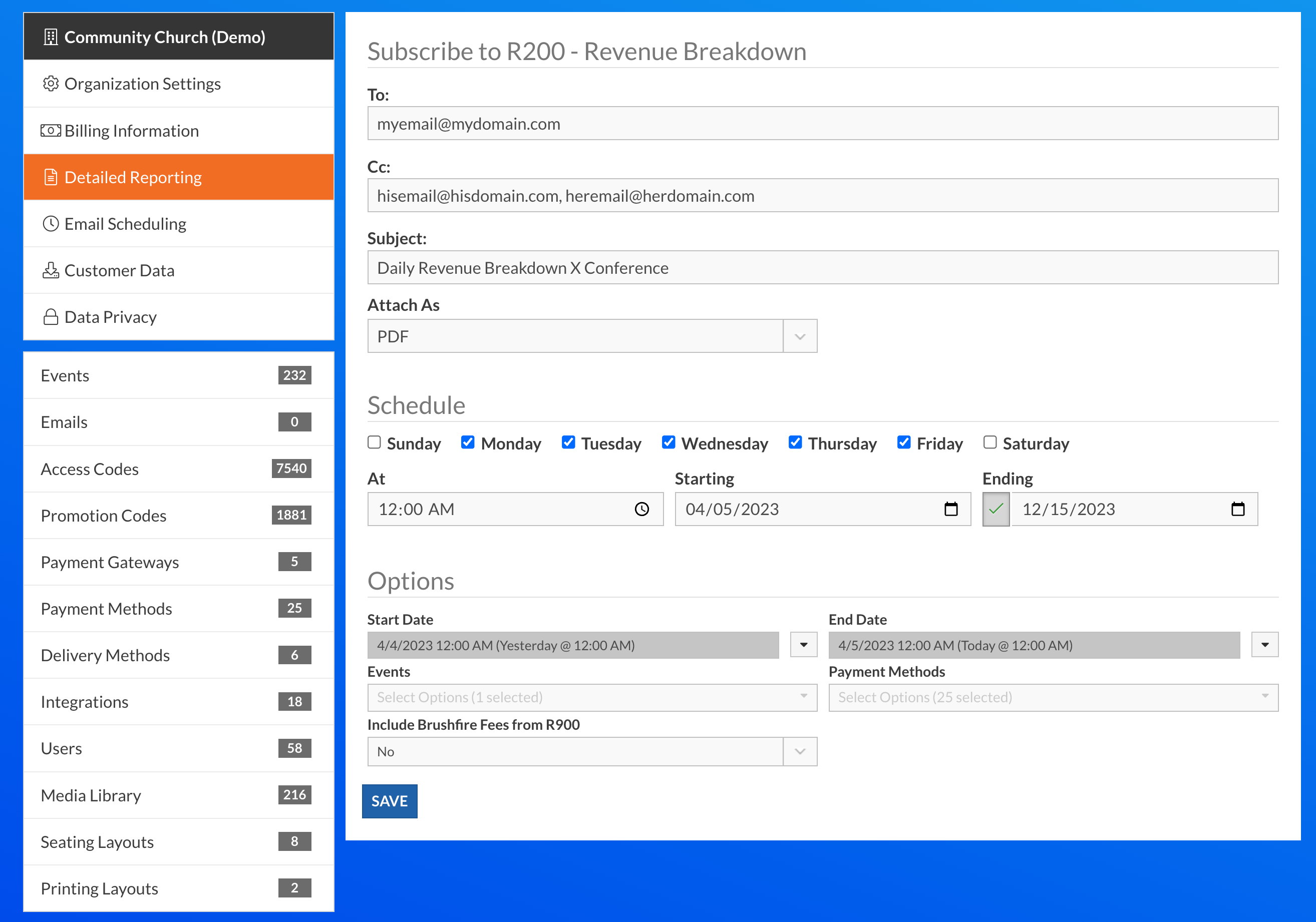The height and width of the screenshot is (922, 1316).
Task: Click the clock icon for Email Scheduling
Action: [51, 223]
